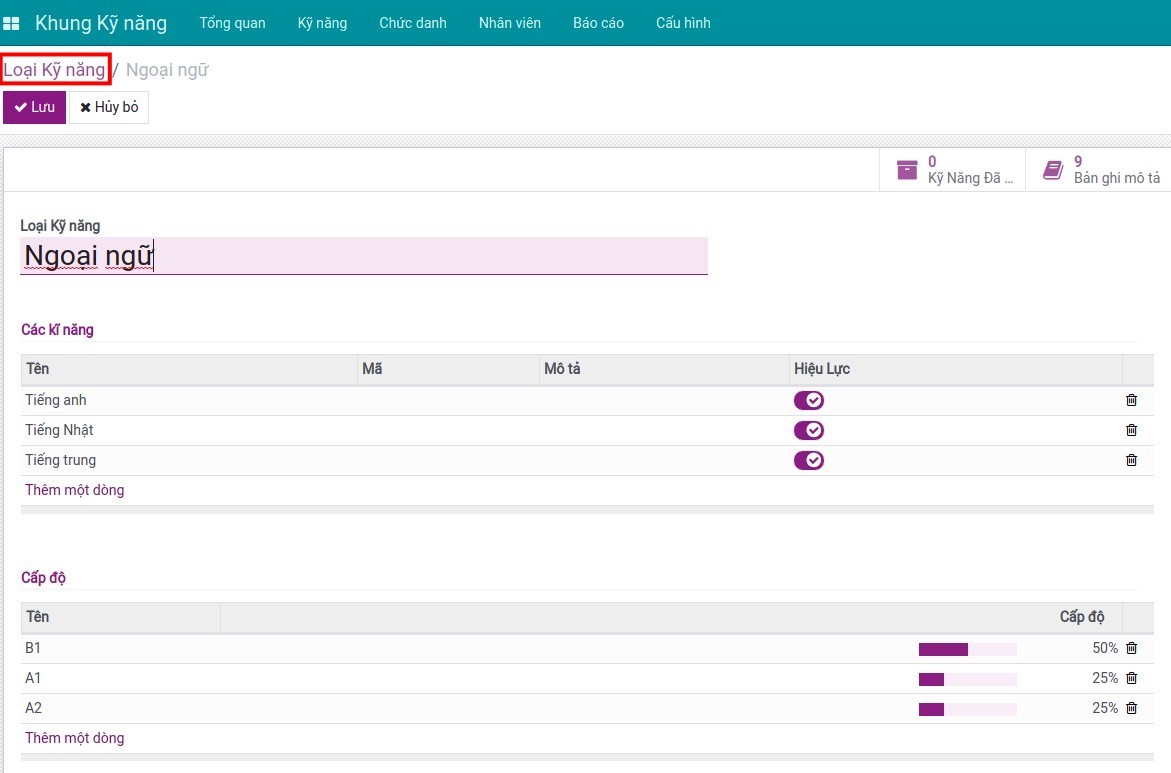
Task: Open the Kỹ năng menu
Action: click(x=322, y=23)
